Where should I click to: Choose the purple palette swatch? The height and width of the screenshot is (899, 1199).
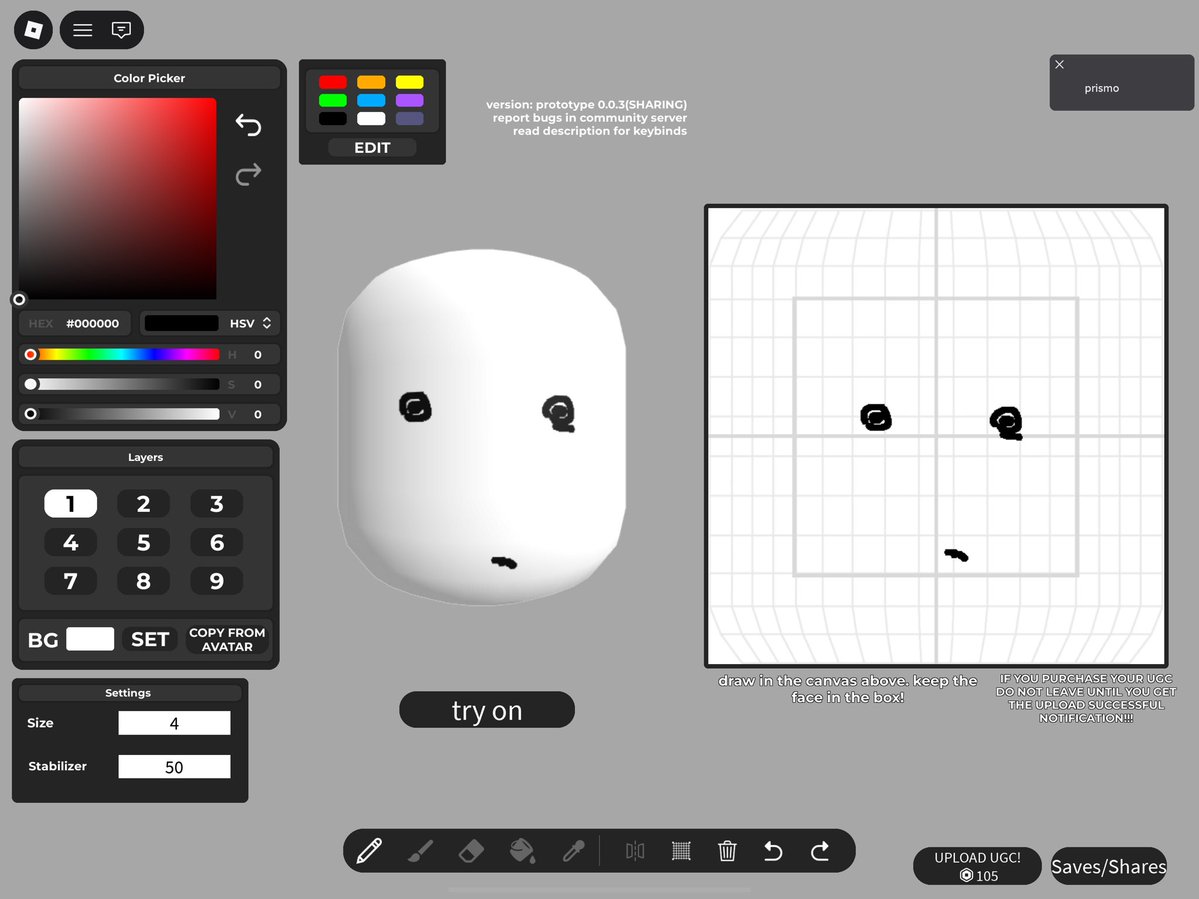point(410,100)
